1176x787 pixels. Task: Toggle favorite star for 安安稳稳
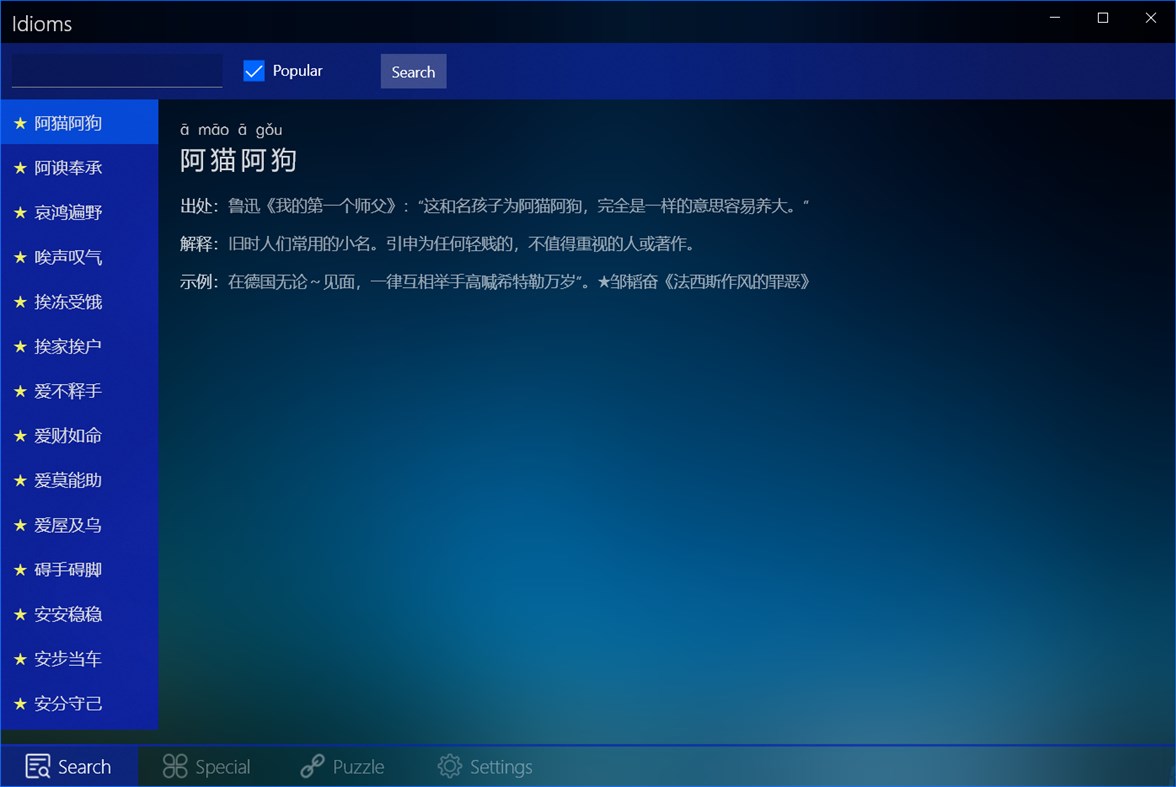pos(21,614)
